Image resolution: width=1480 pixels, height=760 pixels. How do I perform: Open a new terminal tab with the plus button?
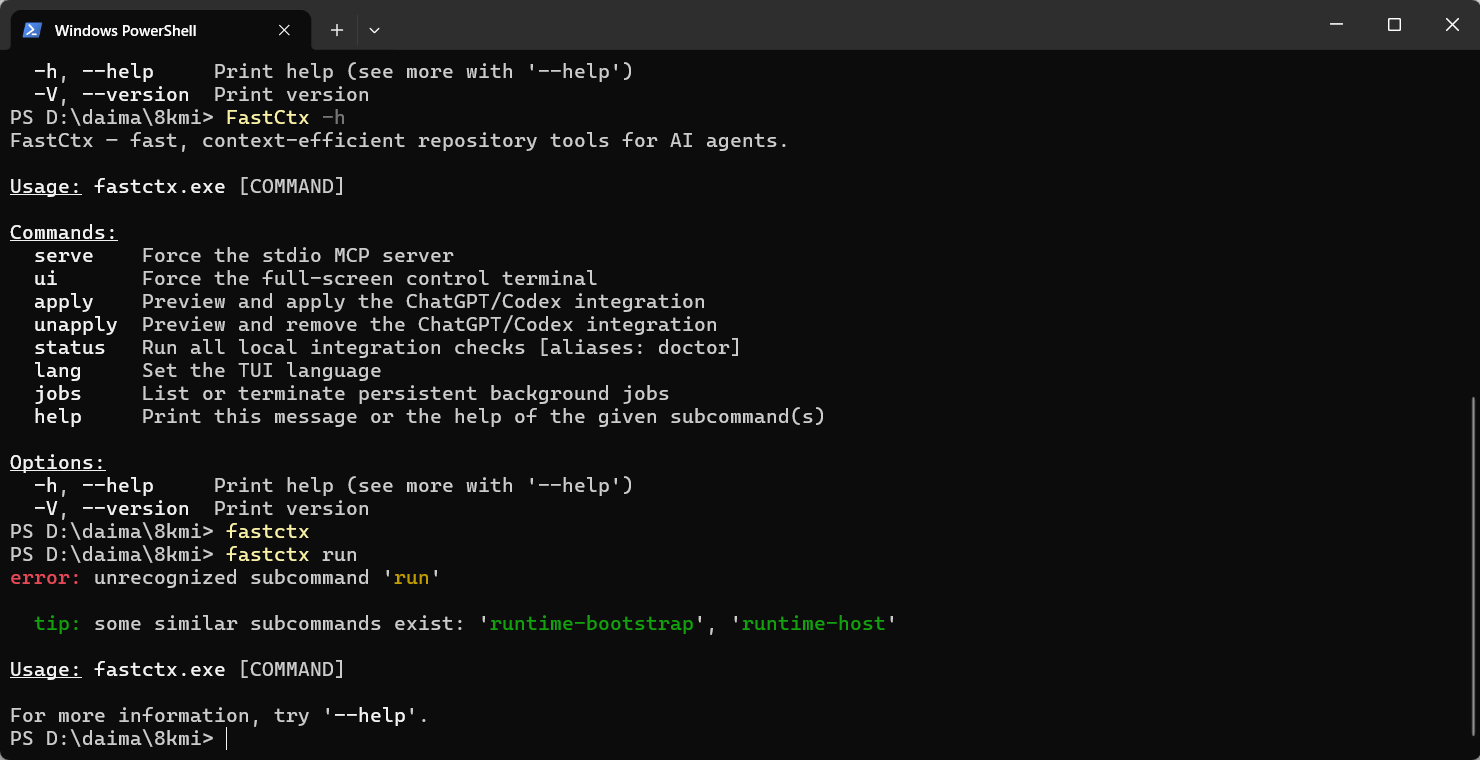coord(337,30)
